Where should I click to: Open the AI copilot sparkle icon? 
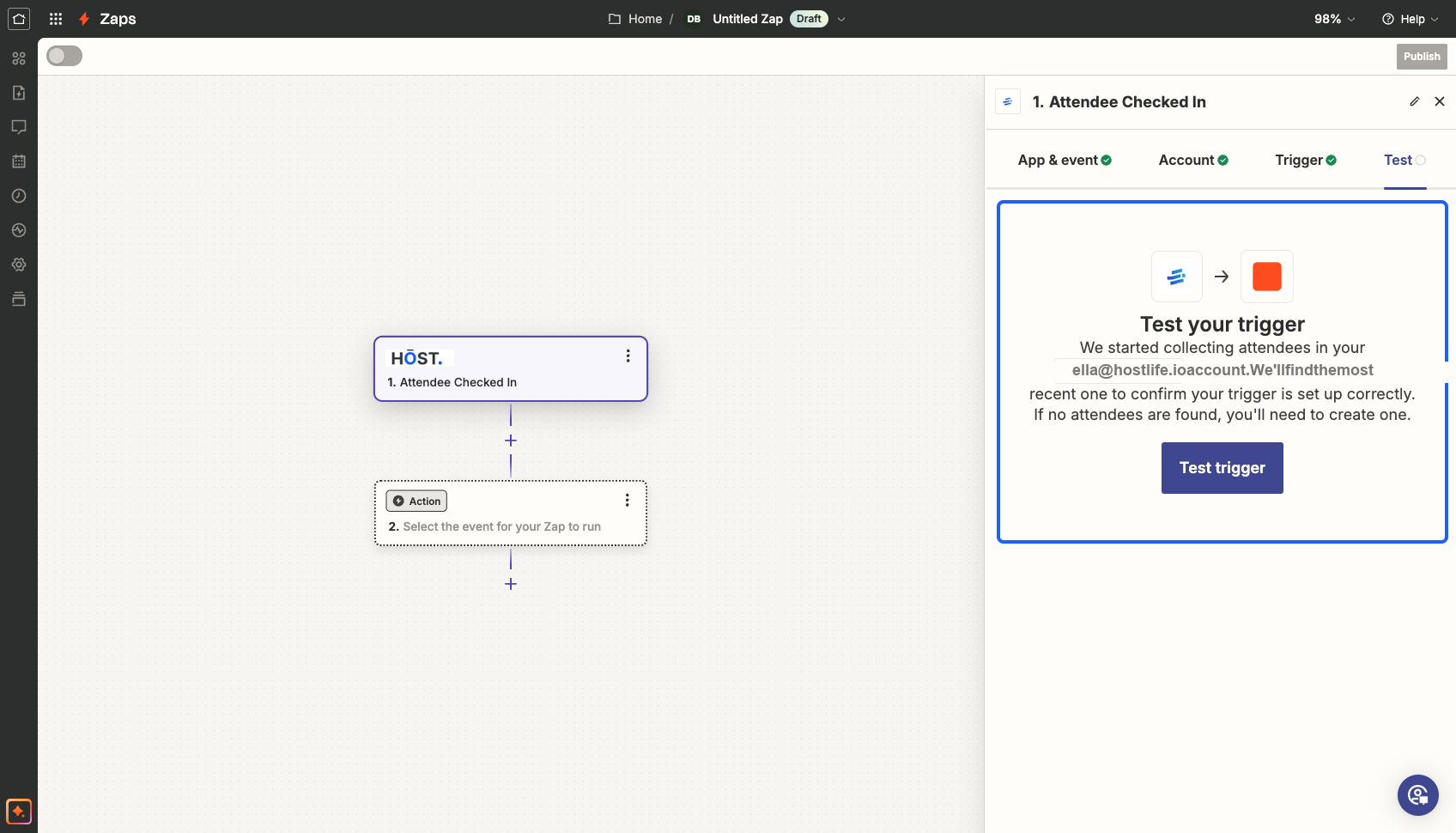[x=19, y=811]
